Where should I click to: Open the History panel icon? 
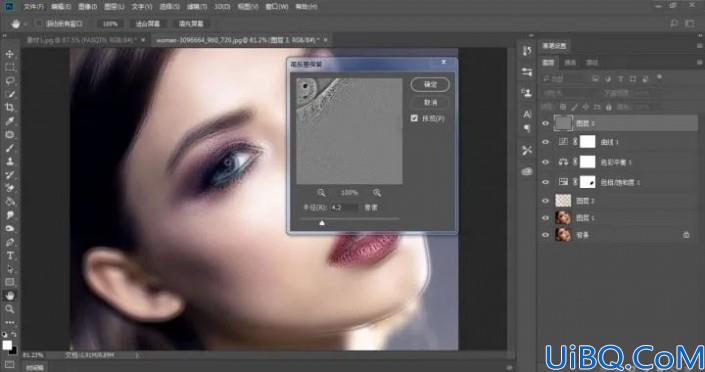click(527, 51)
